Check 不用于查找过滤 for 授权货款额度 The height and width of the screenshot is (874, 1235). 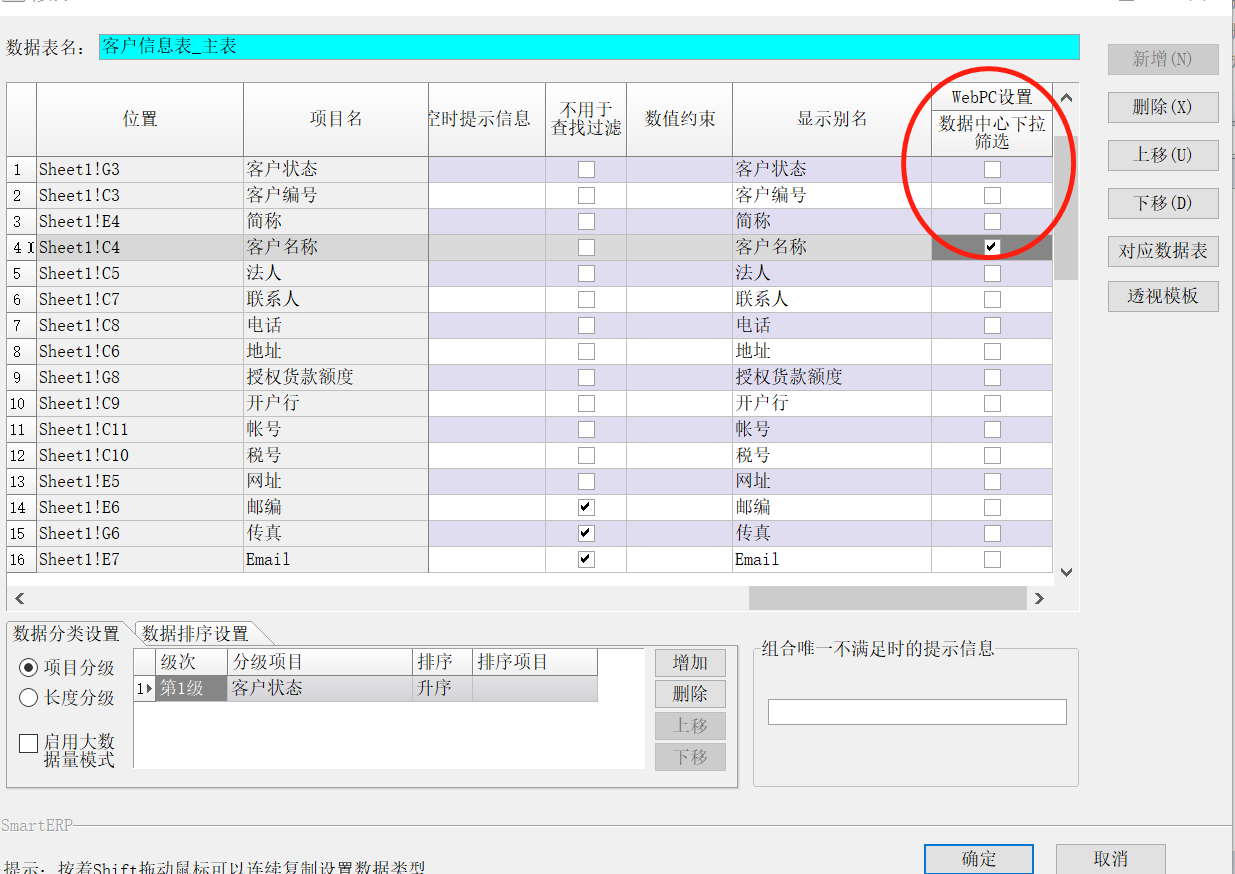point(586,377)
